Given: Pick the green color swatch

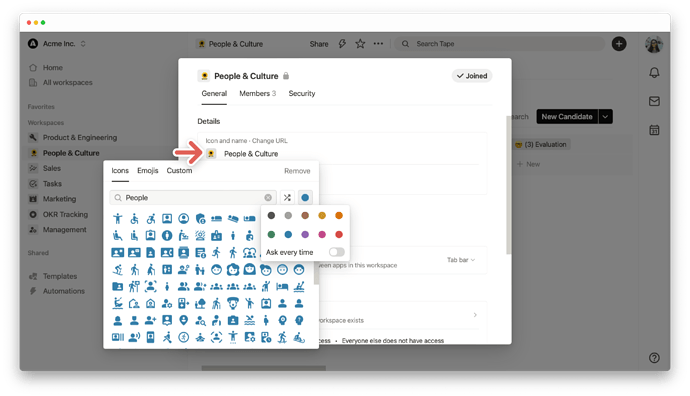Looking at the screenshot, I should 272,235.
